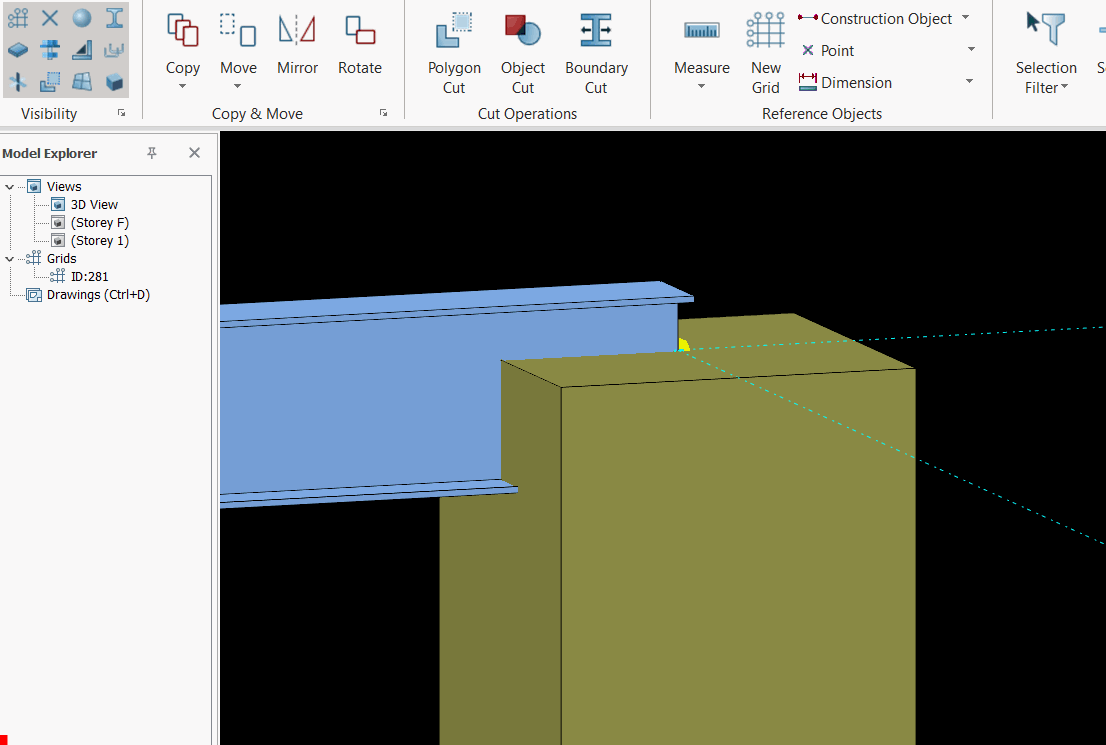Image resolution: width=1106 pixels, height=745 pixels.
Task: Click the Dimension button
Action: click(x=845, y=83)
